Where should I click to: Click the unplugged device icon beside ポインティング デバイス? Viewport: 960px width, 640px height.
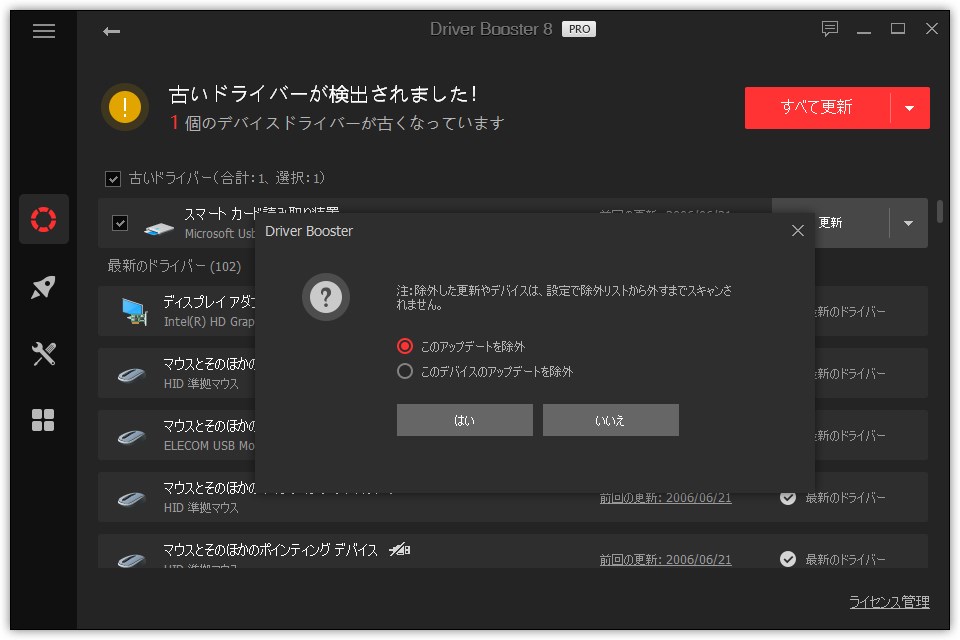(x=400, y=550)
